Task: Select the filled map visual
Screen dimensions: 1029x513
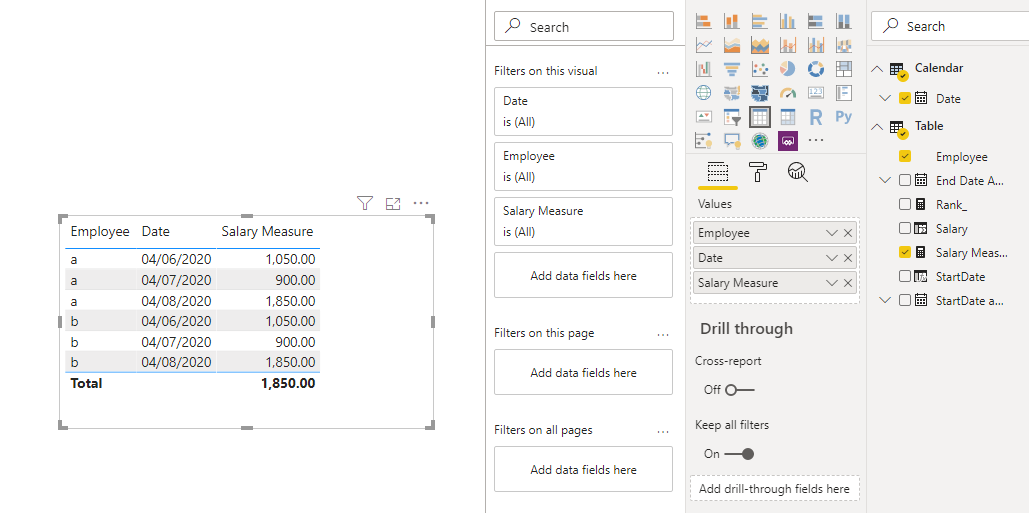Action: point(732,92)
